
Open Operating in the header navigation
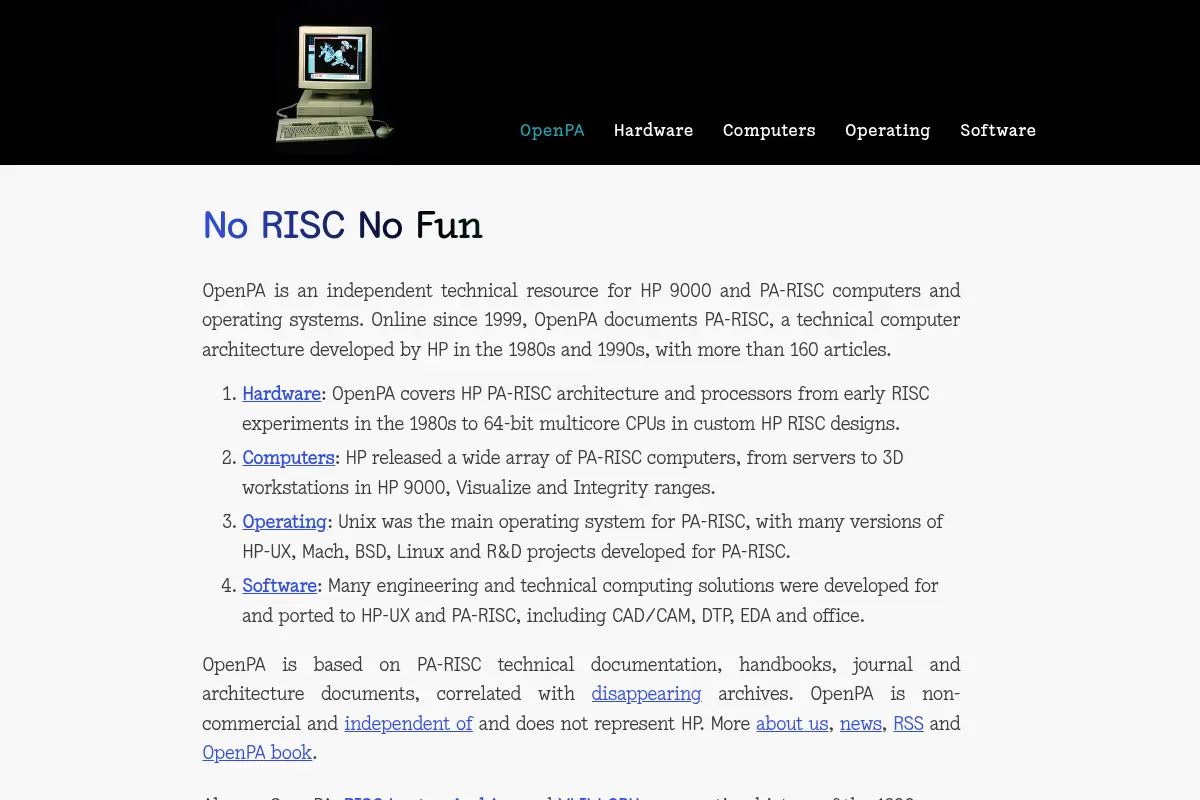tap(887, 131)
